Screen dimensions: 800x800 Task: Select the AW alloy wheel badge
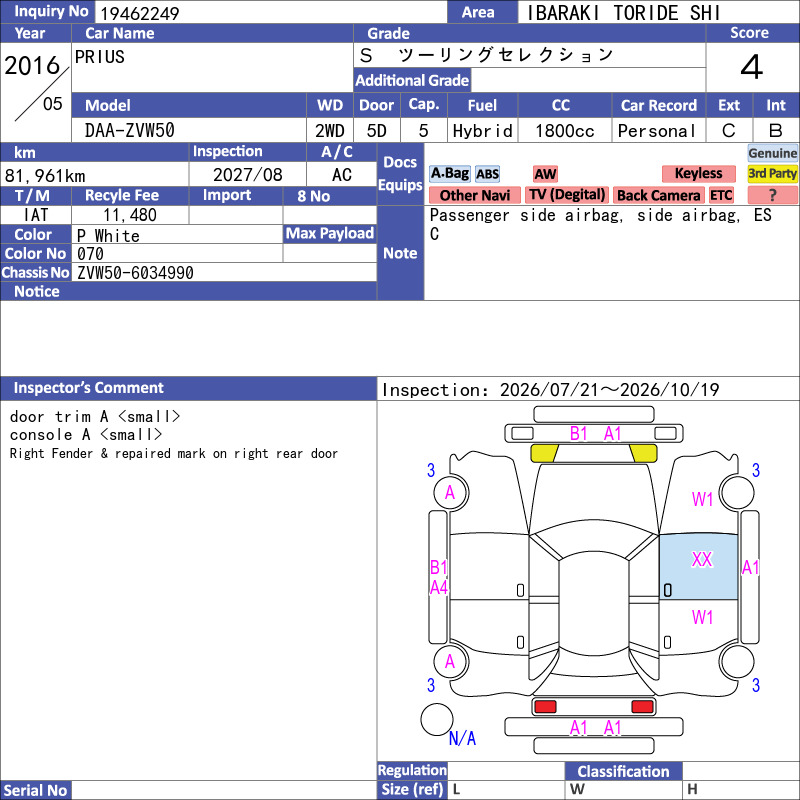point(545,174)
